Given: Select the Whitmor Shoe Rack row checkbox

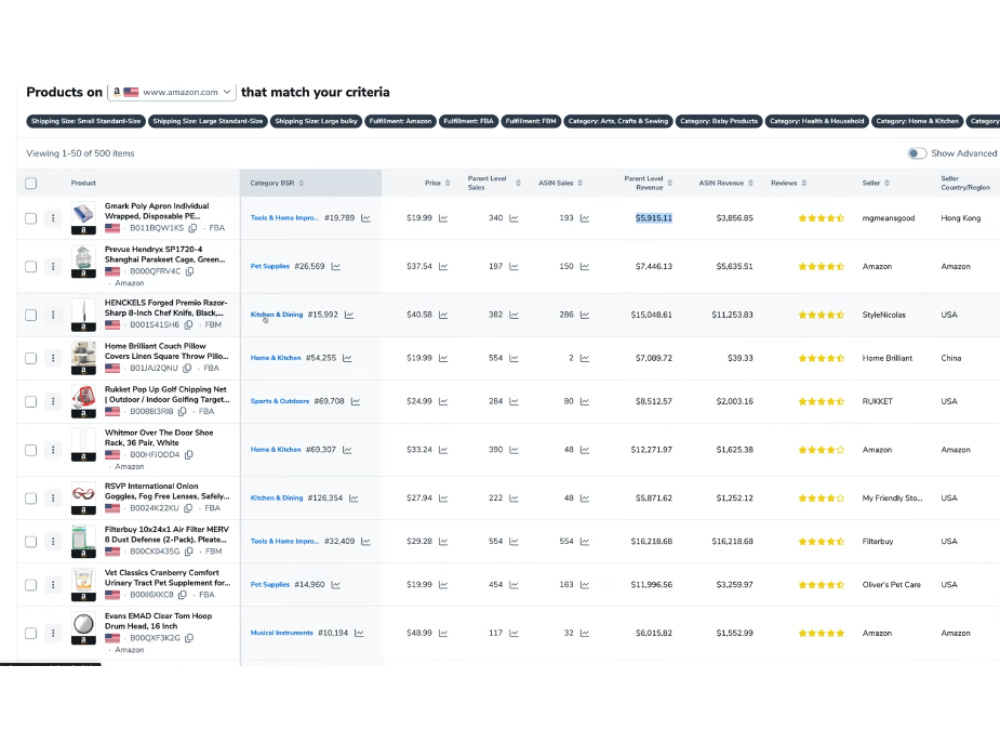Looking at the screenshot, I should (x=31, y=450).
